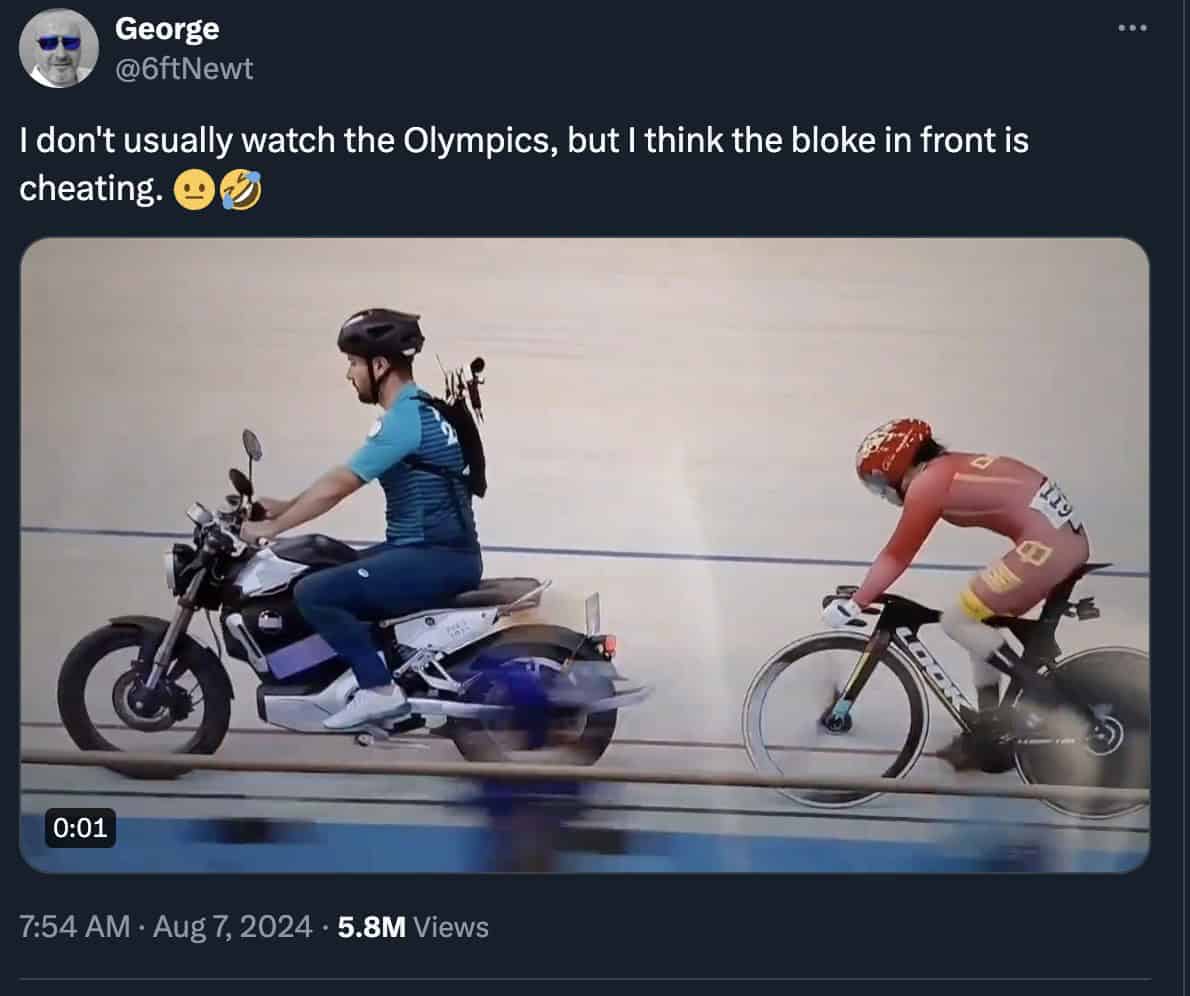Viewport: 1190px width, 996px height.
Task: Click the word cheating in the tweet
Action: click(x=90, y=189)
